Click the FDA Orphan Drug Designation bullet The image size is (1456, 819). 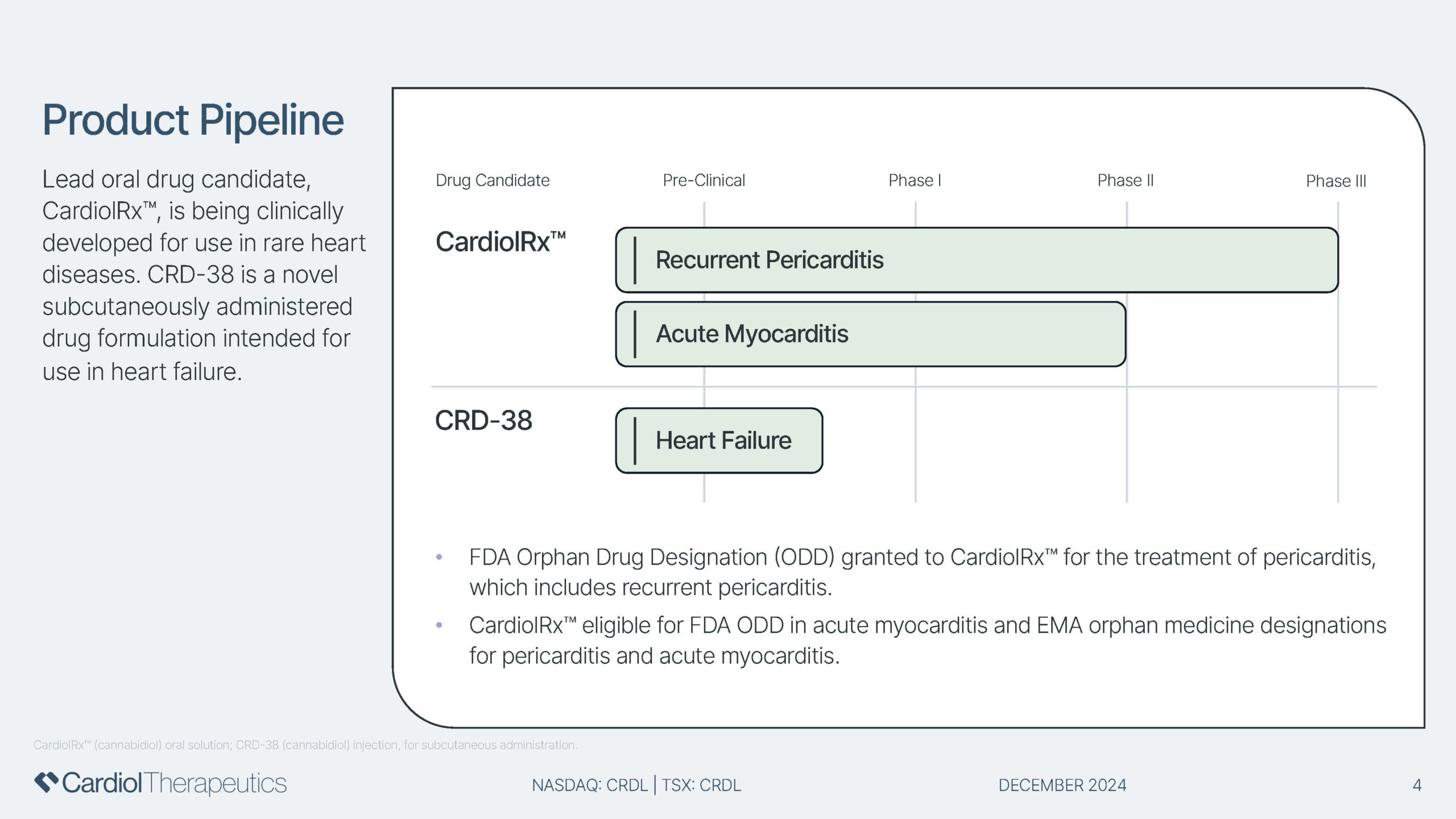(x=923, y=572)
